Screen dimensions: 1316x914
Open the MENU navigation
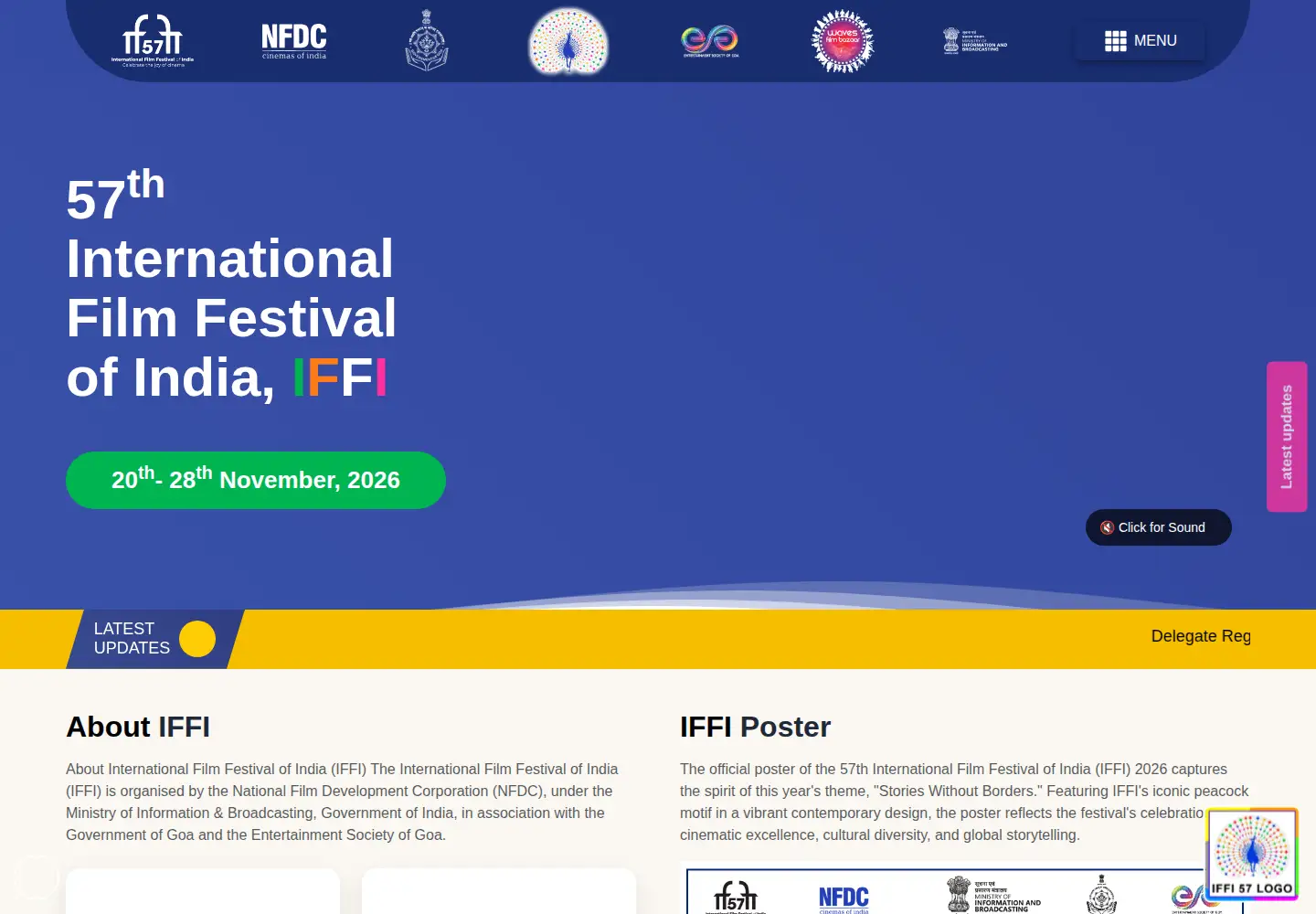[x=1141, y=41]
